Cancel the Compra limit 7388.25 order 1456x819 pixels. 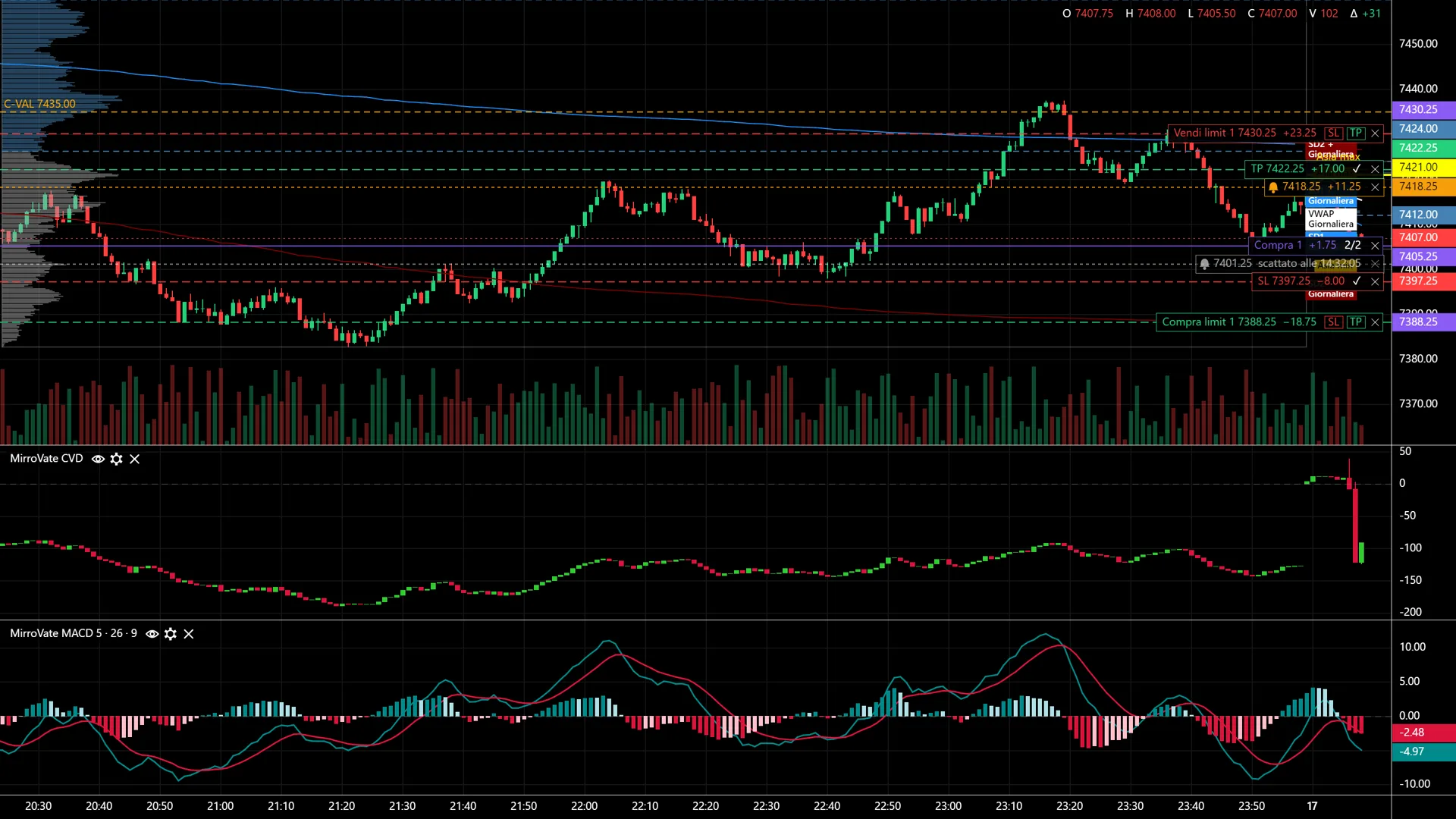(x=1375, y=322)
